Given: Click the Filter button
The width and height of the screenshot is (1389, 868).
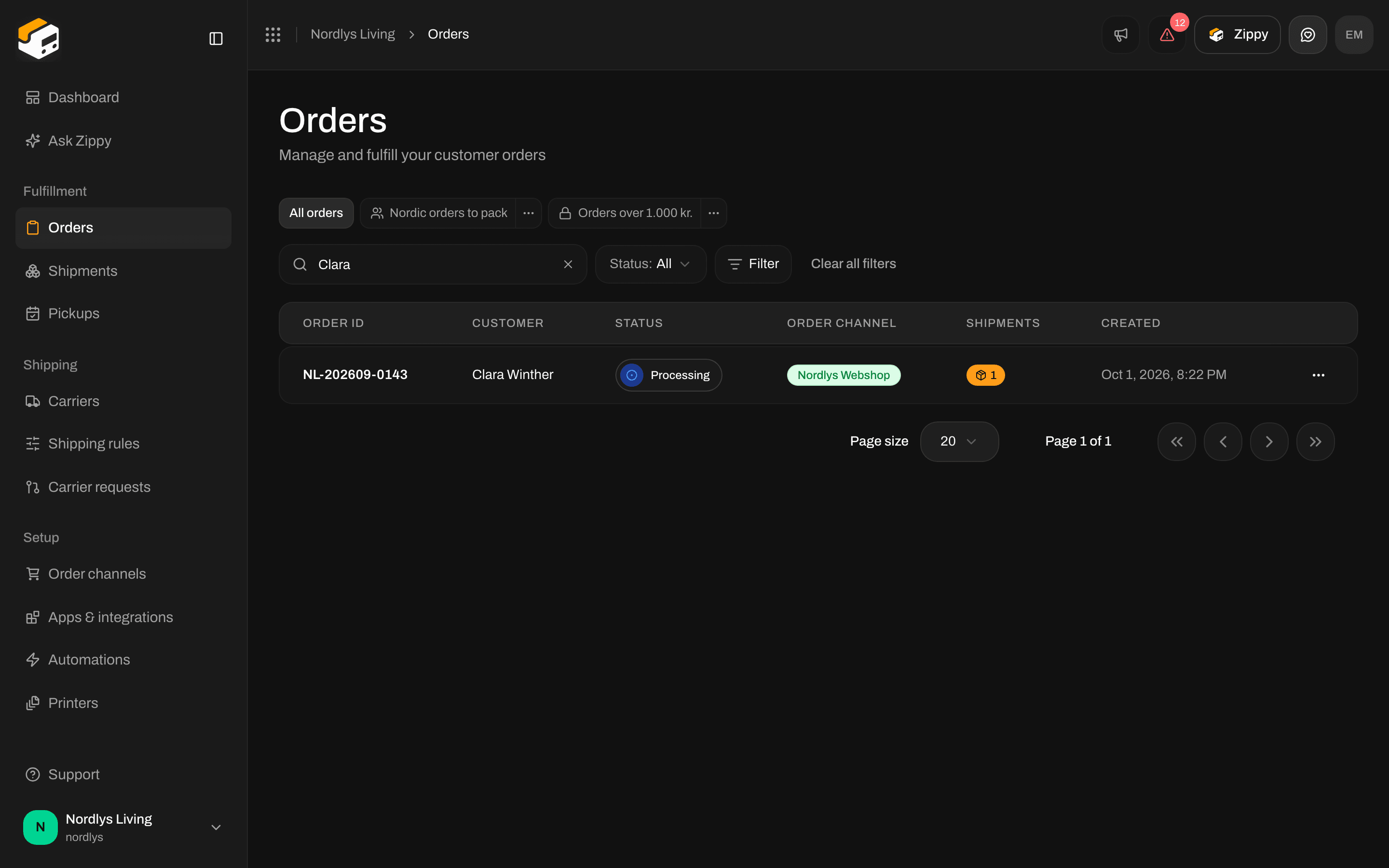Looking at the screenshot, I should coord(753,264).
